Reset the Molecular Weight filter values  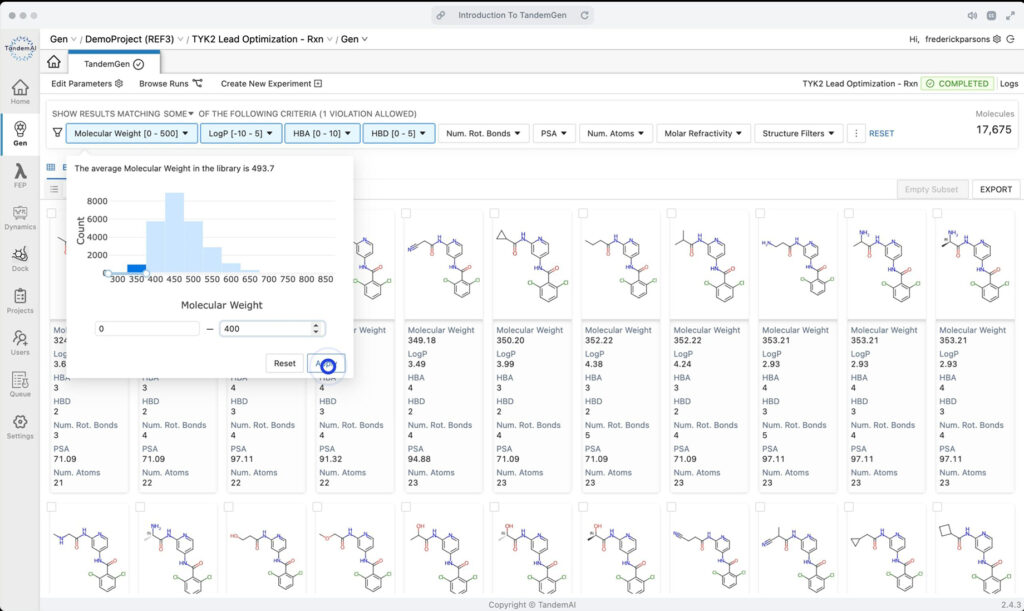click(284, 363)
